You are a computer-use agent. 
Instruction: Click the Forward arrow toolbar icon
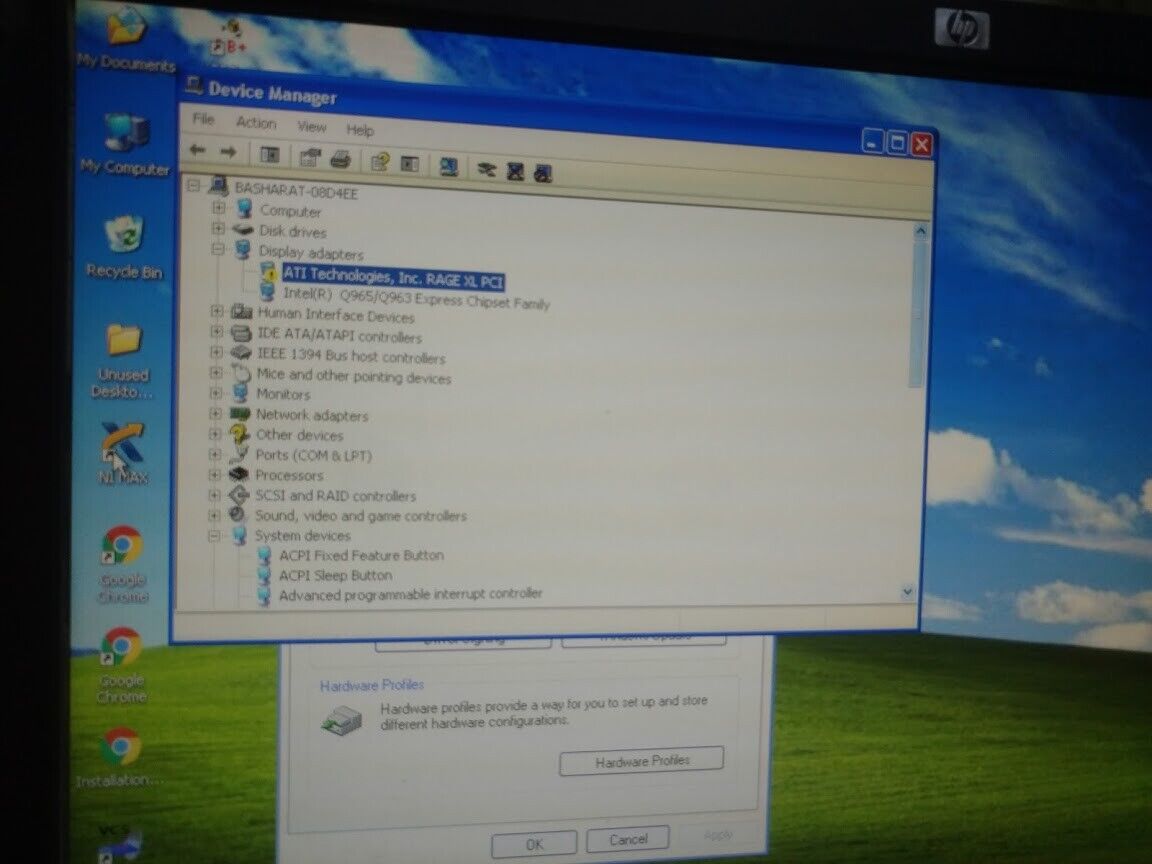[228, 151]
